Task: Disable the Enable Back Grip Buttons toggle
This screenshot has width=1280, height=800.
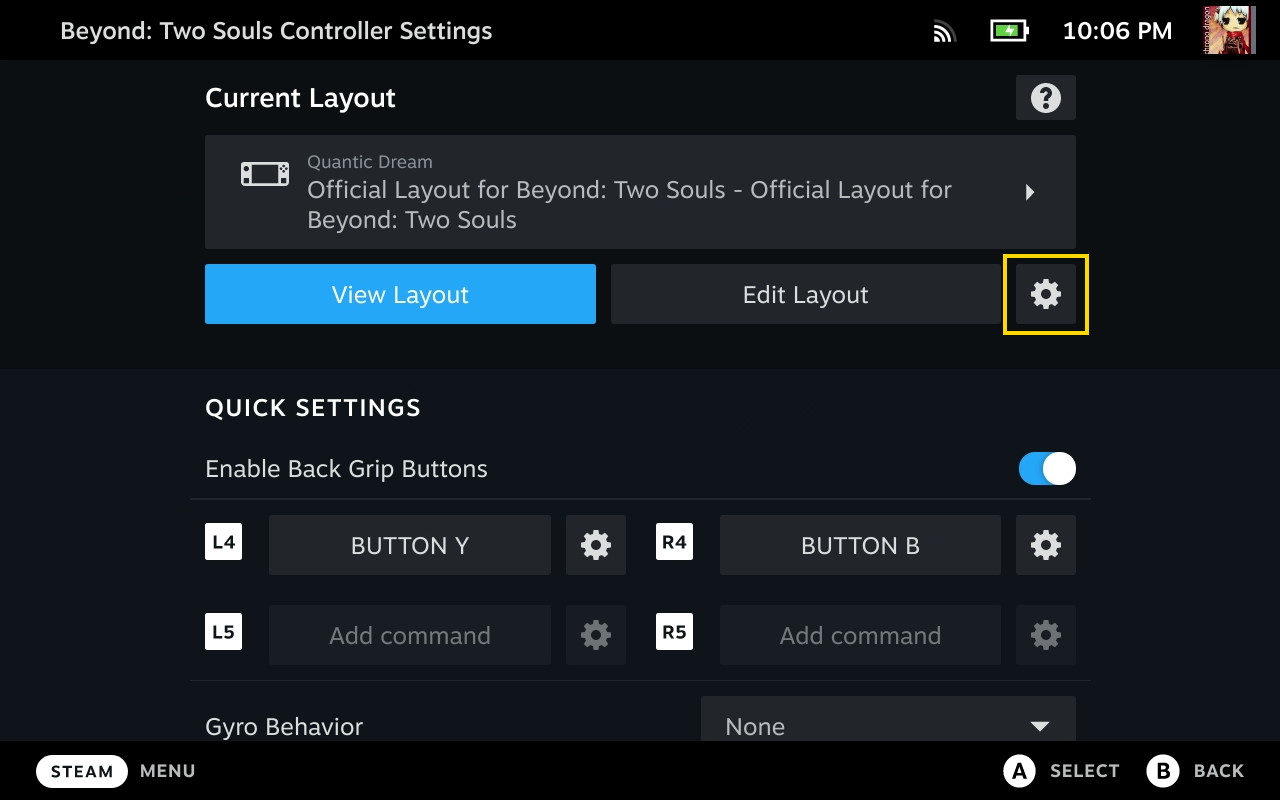Action: coord(1047,469)
